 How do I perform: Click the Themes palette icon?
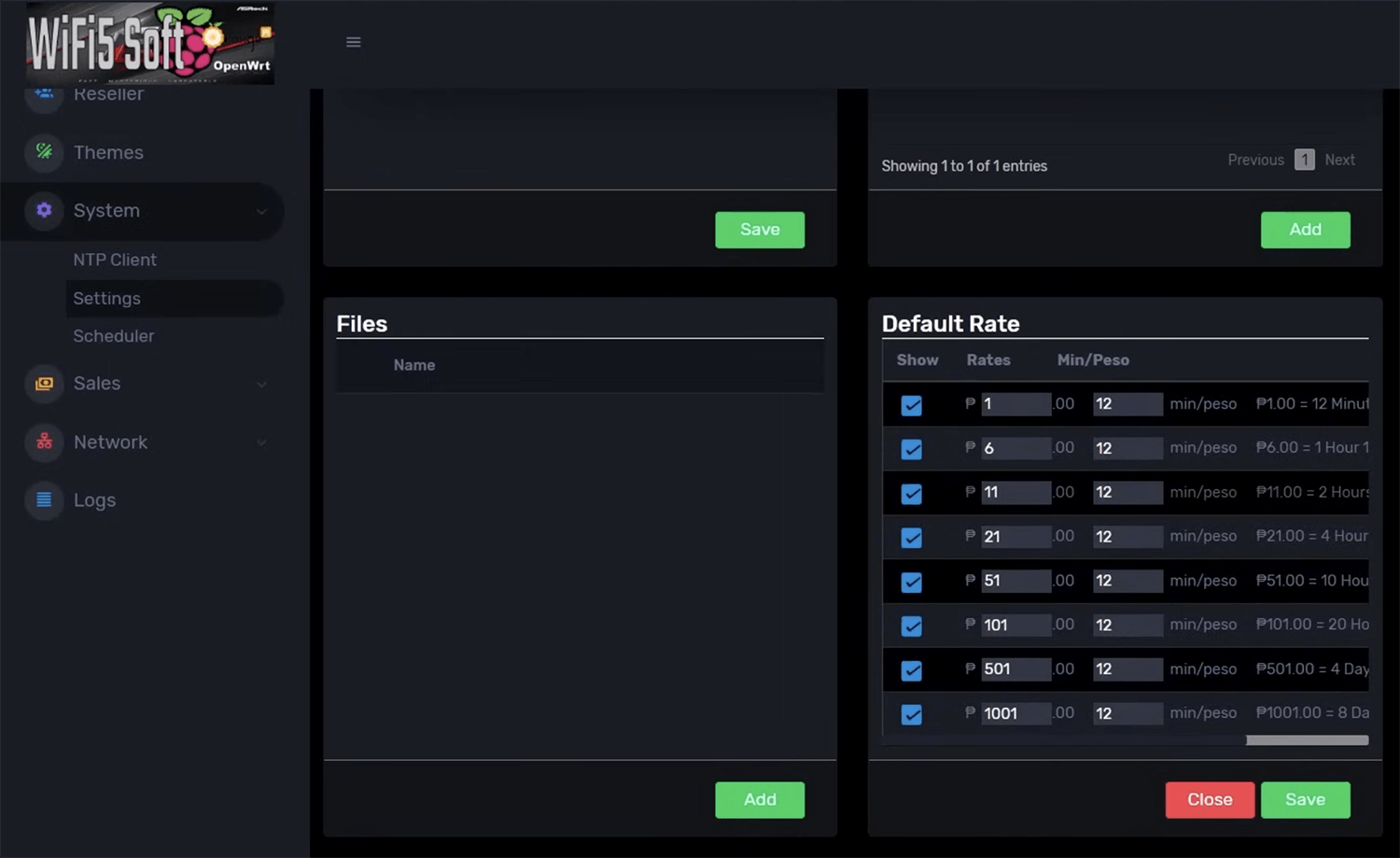click(44, 151)
